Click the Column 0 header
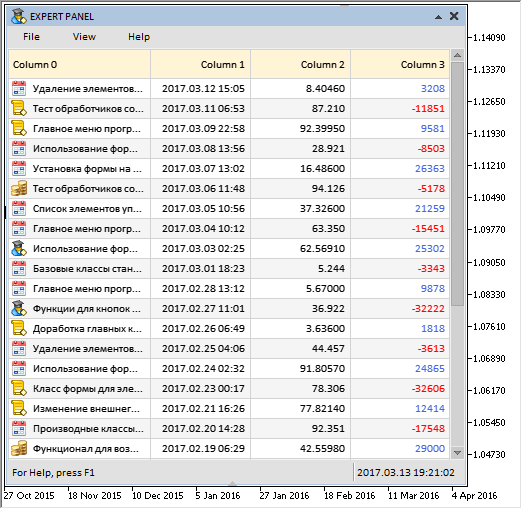Viewport: 522px width, 508px height. pyautogui.click(x=79, y=64)
